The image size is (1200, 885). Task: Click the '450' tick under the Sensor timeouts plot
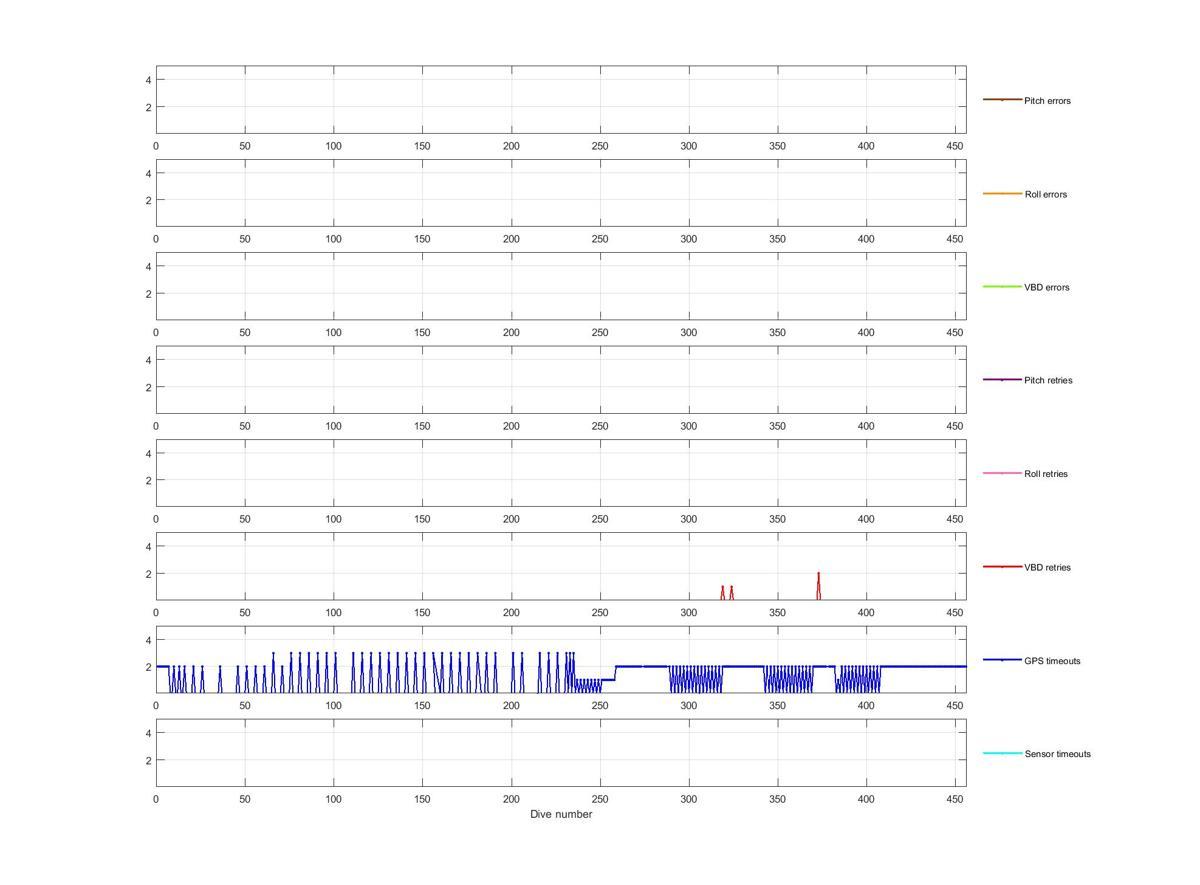[x=955, y=799]
